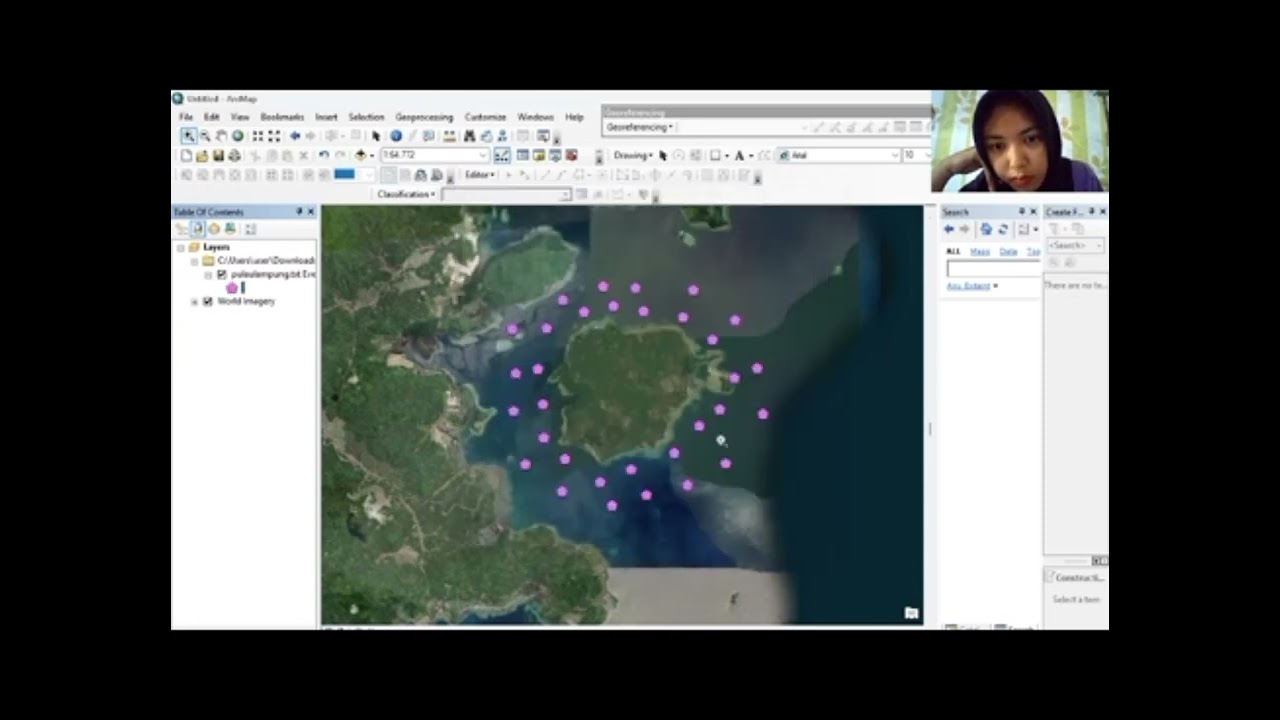Open the File menu
The image size is (1280, 720).
[x=186, y=117]
